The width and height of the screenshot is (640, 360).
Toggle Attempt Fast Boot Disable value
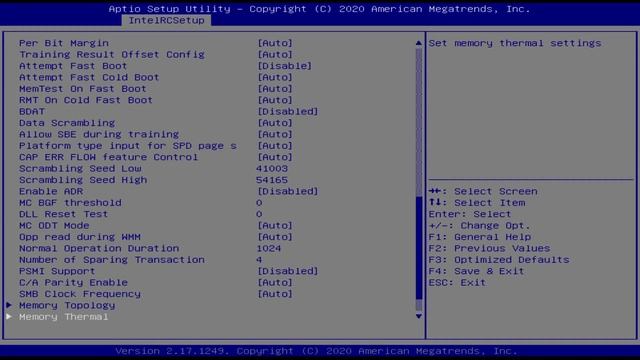pyautogui.click(x=284, y=66)
